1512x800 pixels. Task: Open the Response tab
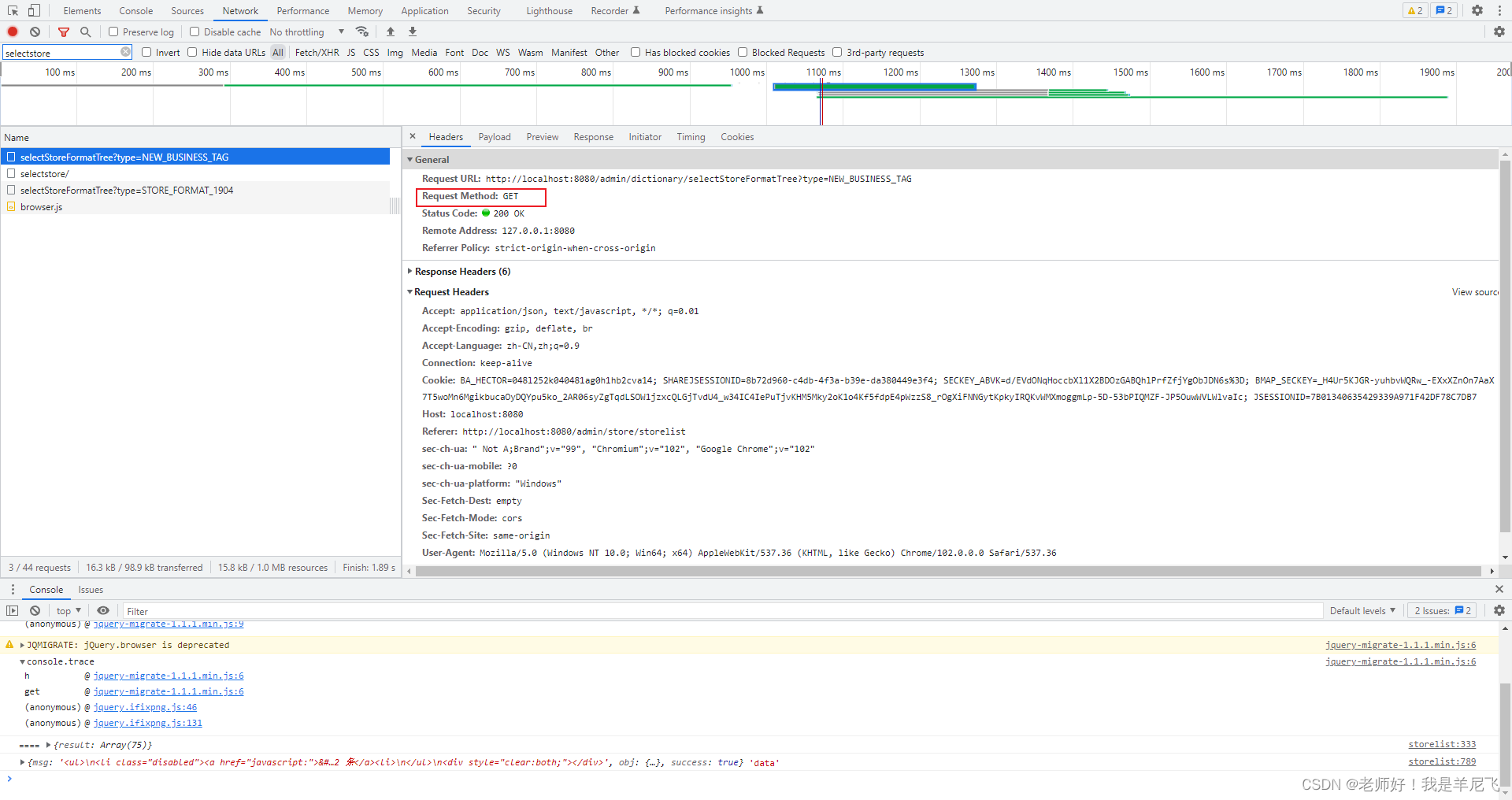pos(593,136)
